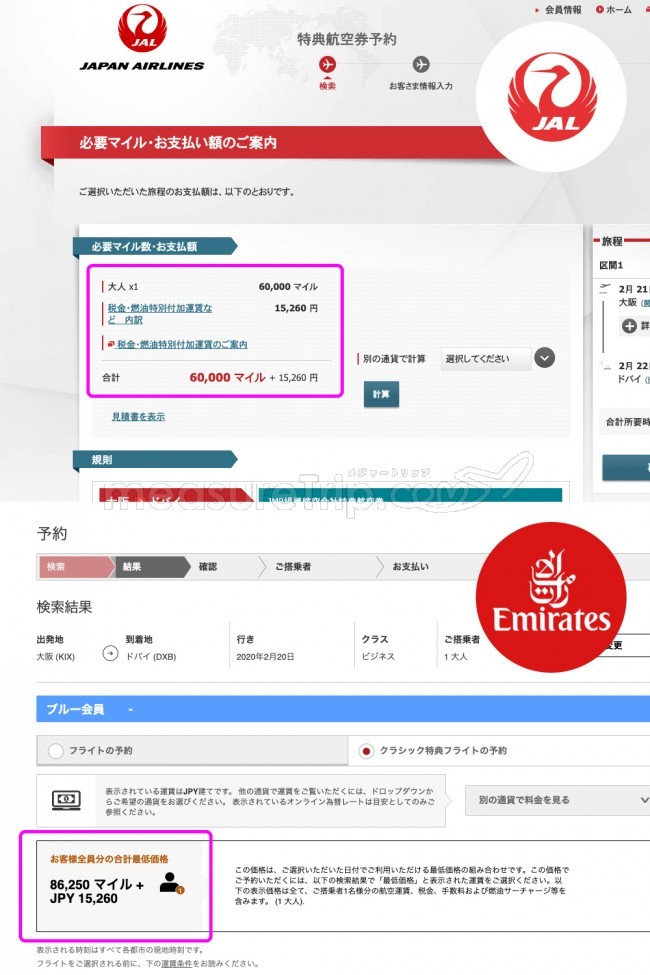Click the route arrow icon between 大阪 and ドバイ

coord(110,654)
